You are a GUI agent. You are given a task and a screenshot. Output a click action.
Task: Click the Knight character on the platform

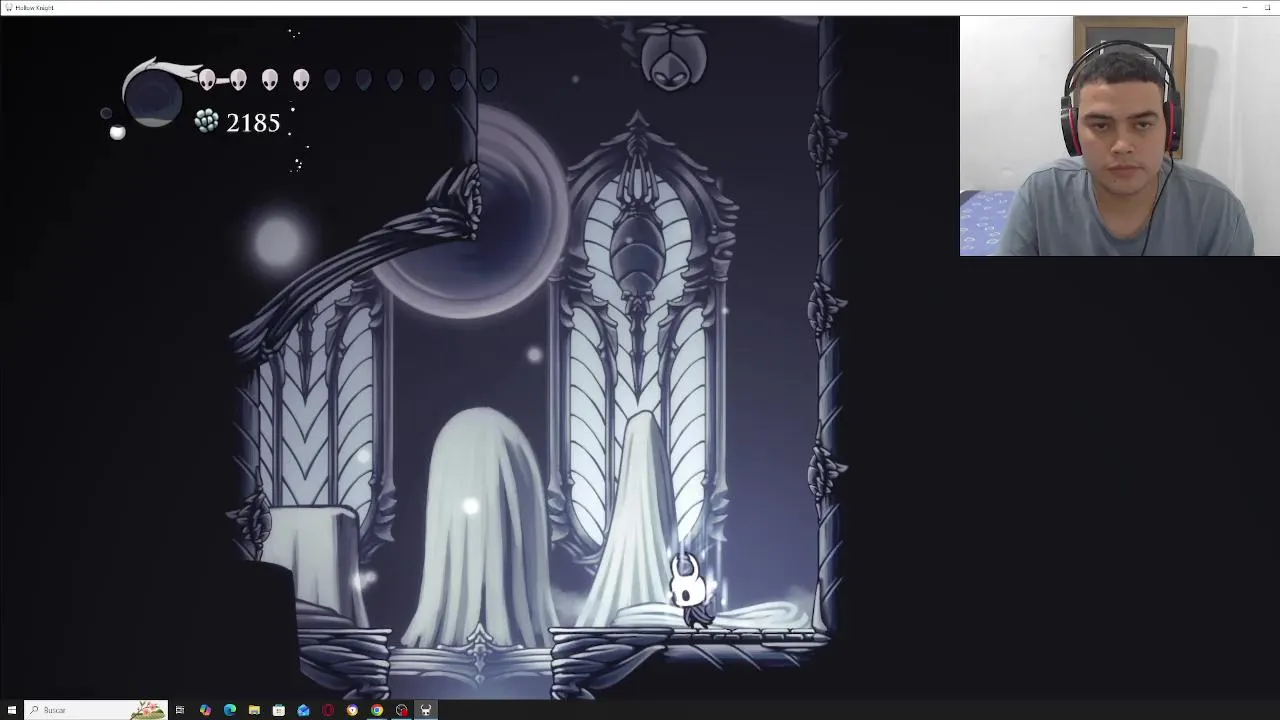pos(688,590)
